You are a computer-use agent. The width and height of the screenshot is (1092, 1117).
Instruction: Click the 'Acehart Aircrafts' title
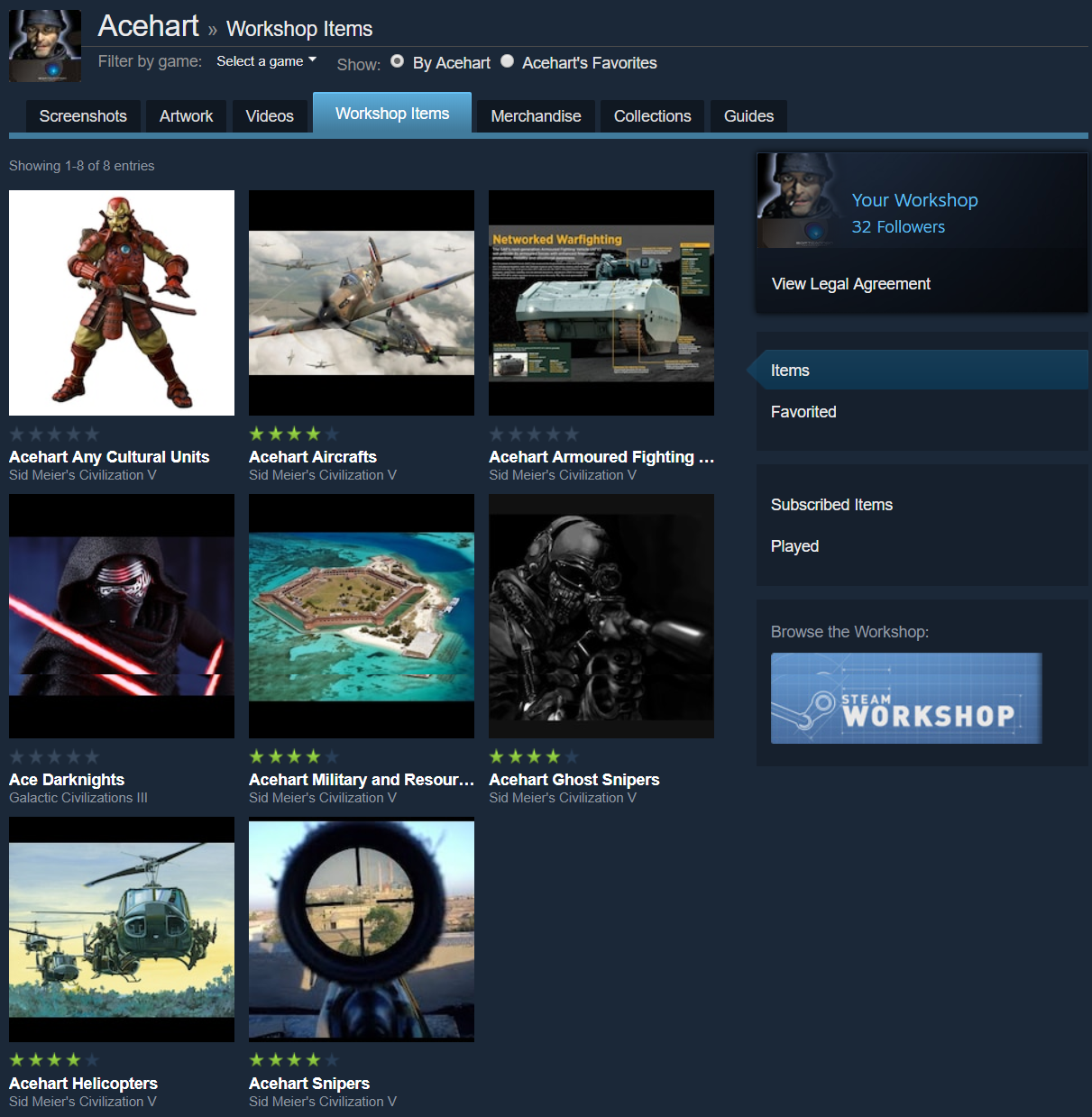coord(313,457)
